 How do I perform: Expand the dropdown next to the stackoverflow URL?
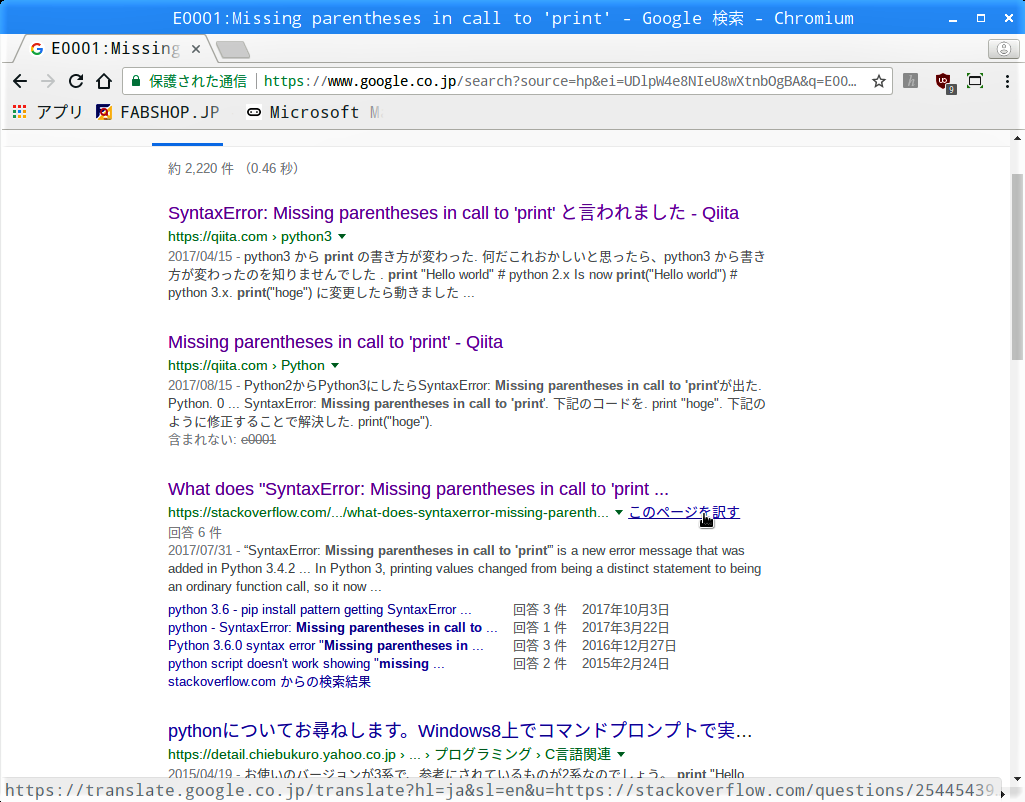618,512
